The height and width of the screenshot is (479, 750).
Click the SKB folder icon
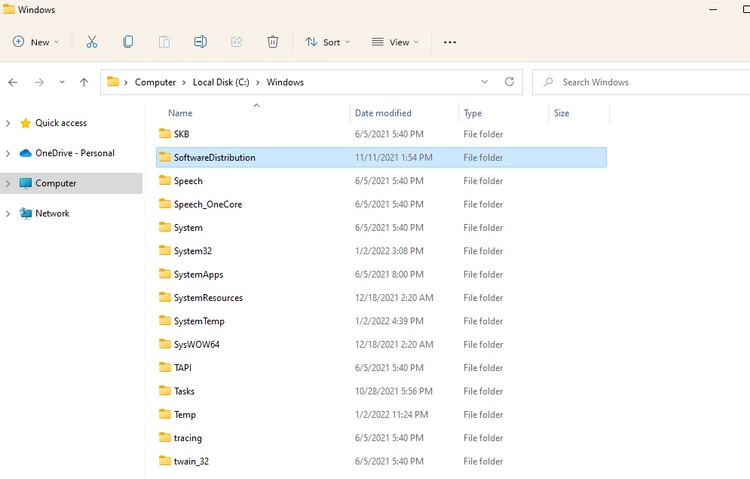click(165, 134)
